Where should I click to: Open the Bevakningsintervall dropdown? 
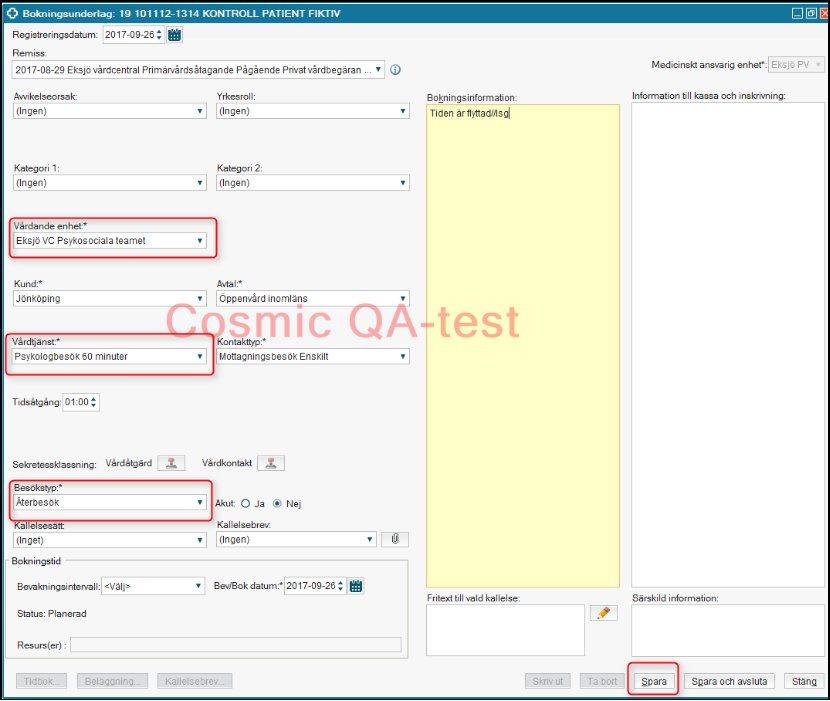click(199, 586)
